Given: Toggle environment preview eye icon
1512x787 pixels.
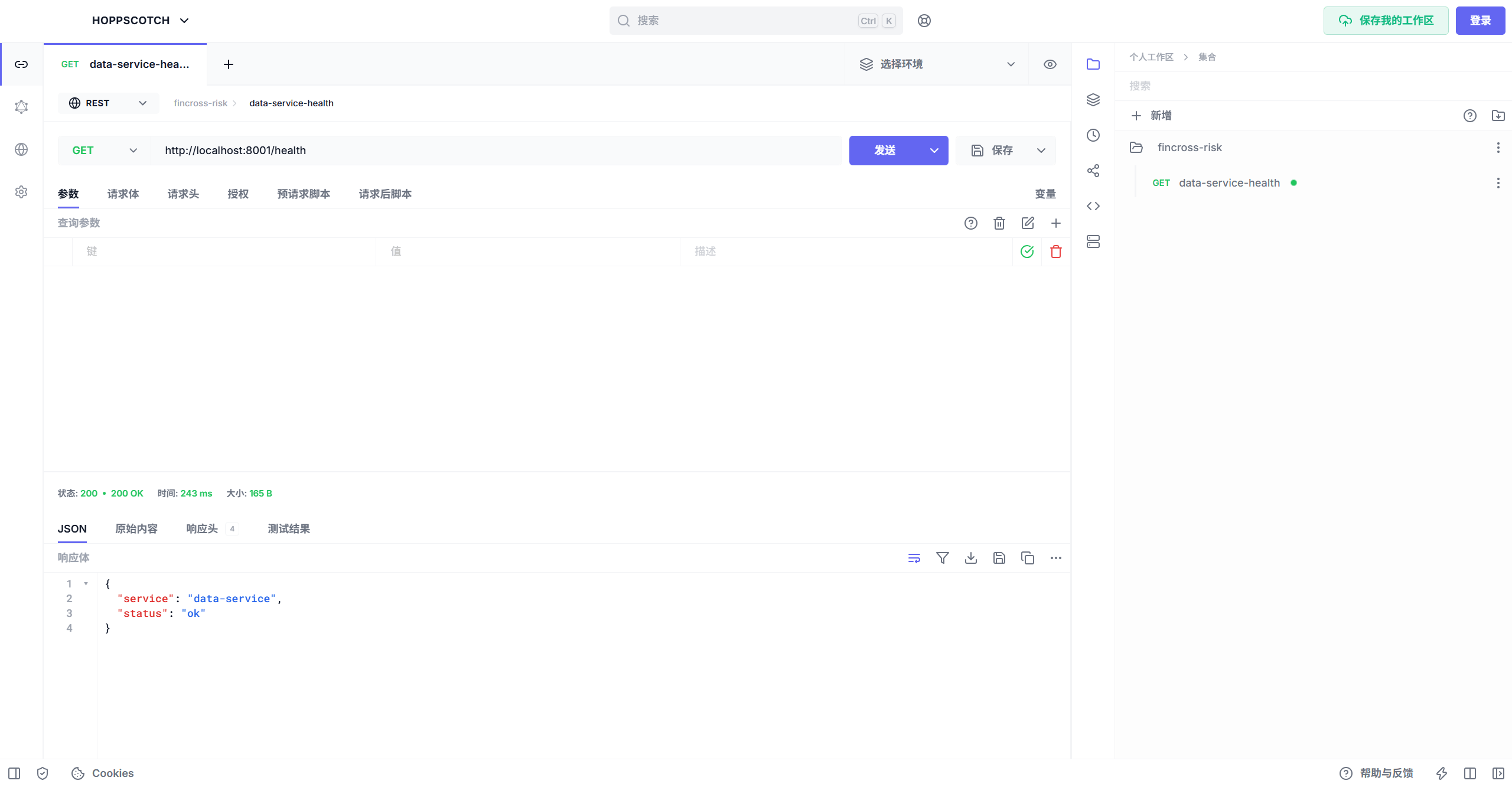Looking at the screenshot, I should coord(1050,64).
